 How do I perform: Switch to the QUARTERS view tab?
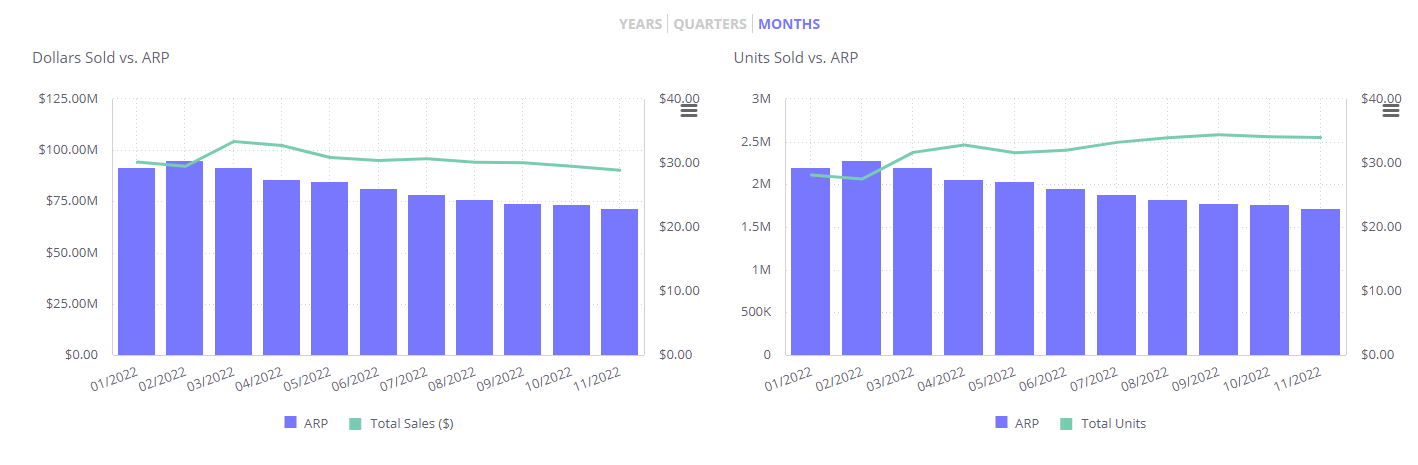[710, 24]
